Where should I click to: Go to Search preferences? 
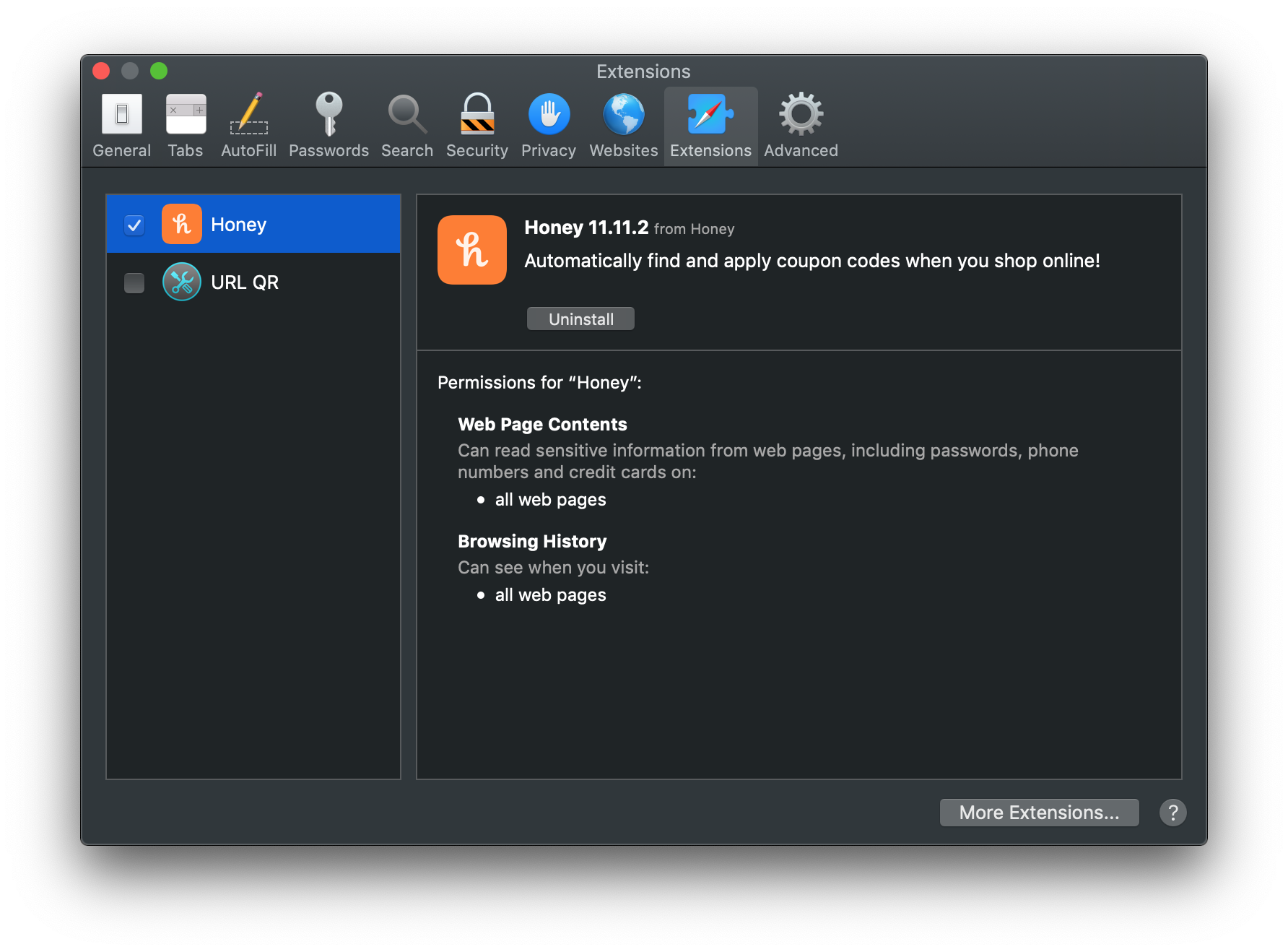[407, 126]
